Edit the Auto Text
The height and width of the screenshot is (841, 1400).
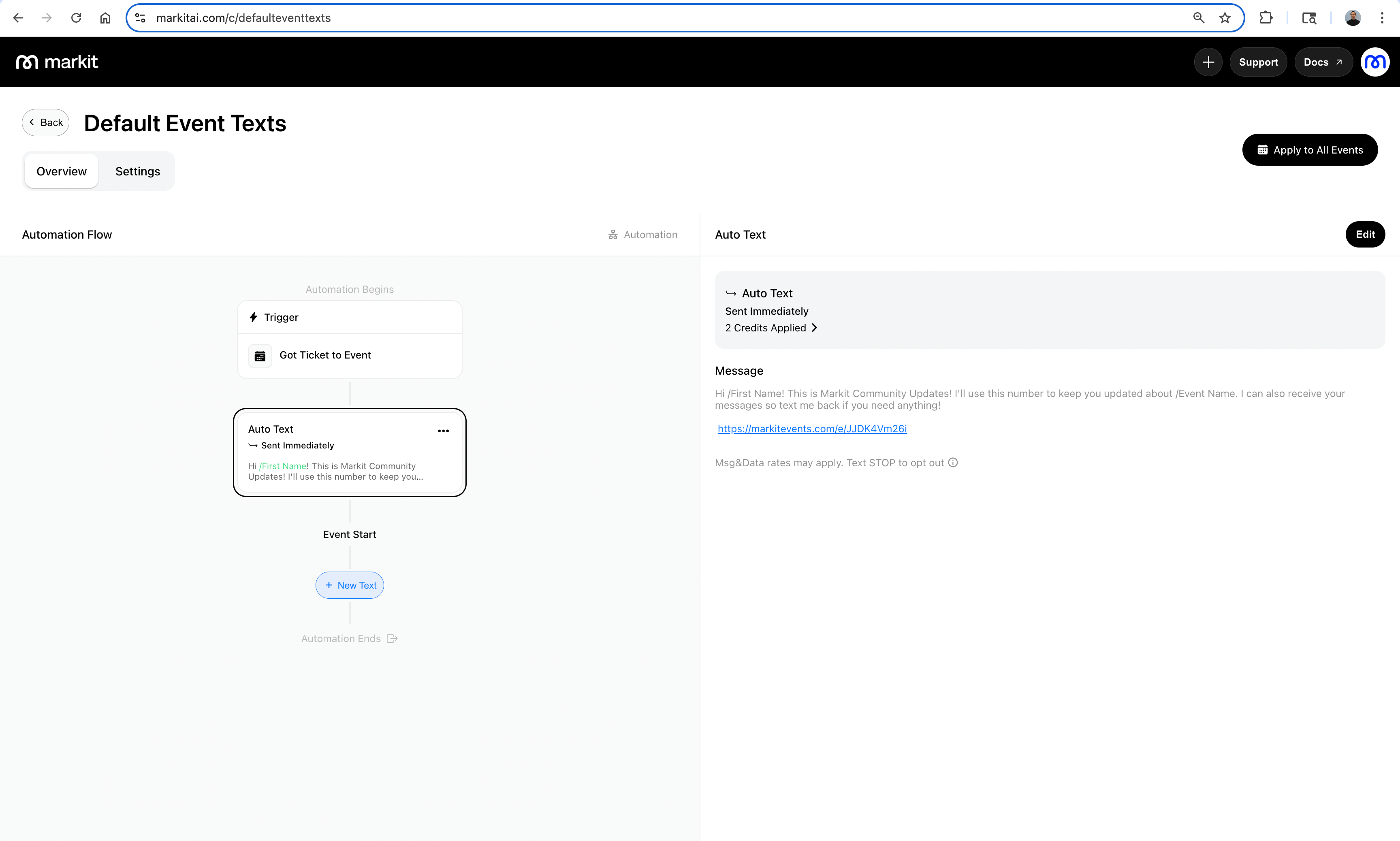pyautogui.click(x=1365, y=234)
